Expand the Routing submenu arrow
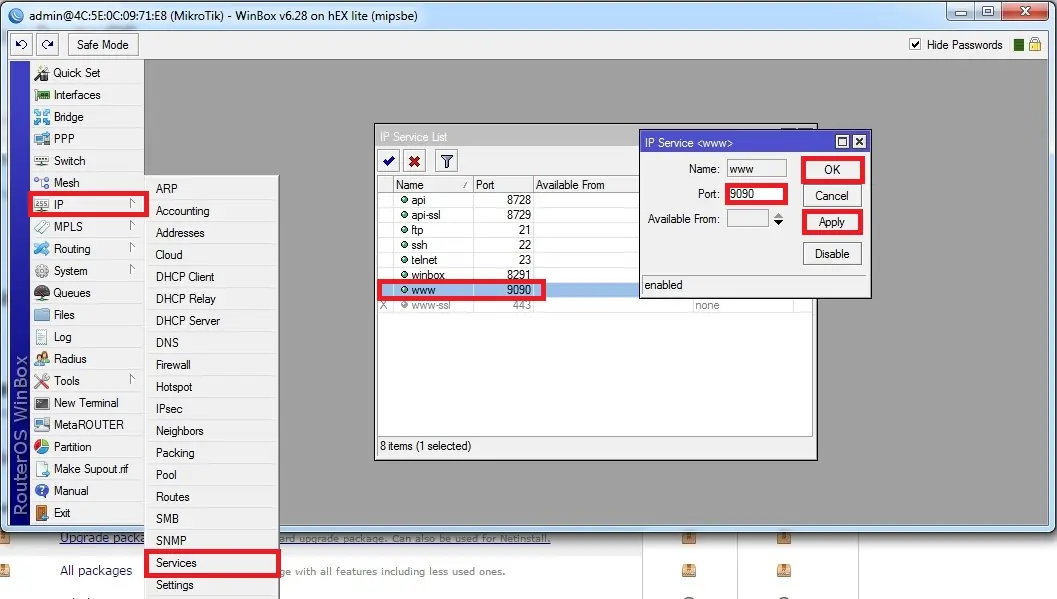Image resolution: width=1057 pixels, height=599 pixels. [x=132, y=248]
